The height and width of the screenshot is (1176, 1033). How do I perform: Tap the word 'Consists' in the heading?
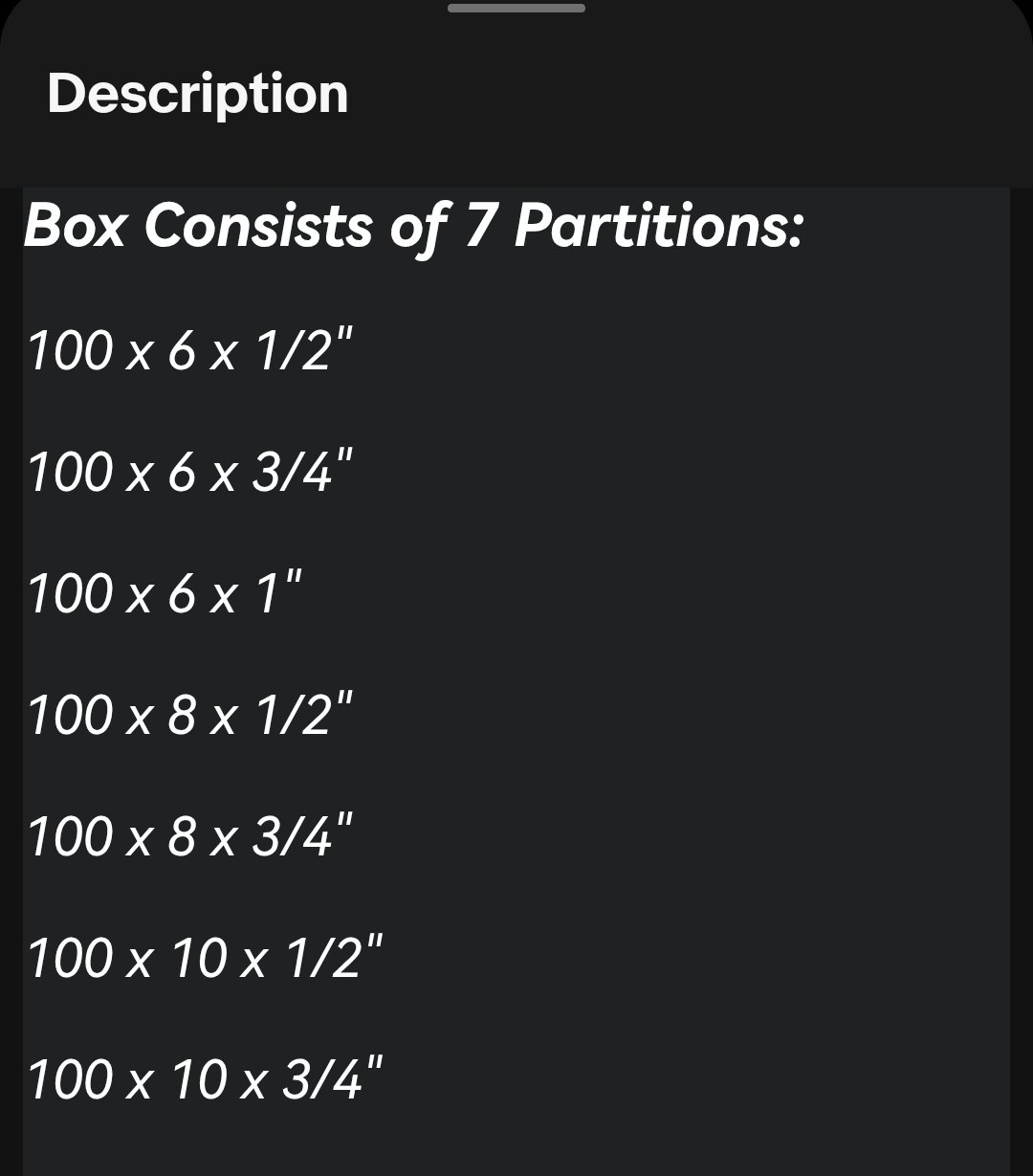(x=259, y=227)
